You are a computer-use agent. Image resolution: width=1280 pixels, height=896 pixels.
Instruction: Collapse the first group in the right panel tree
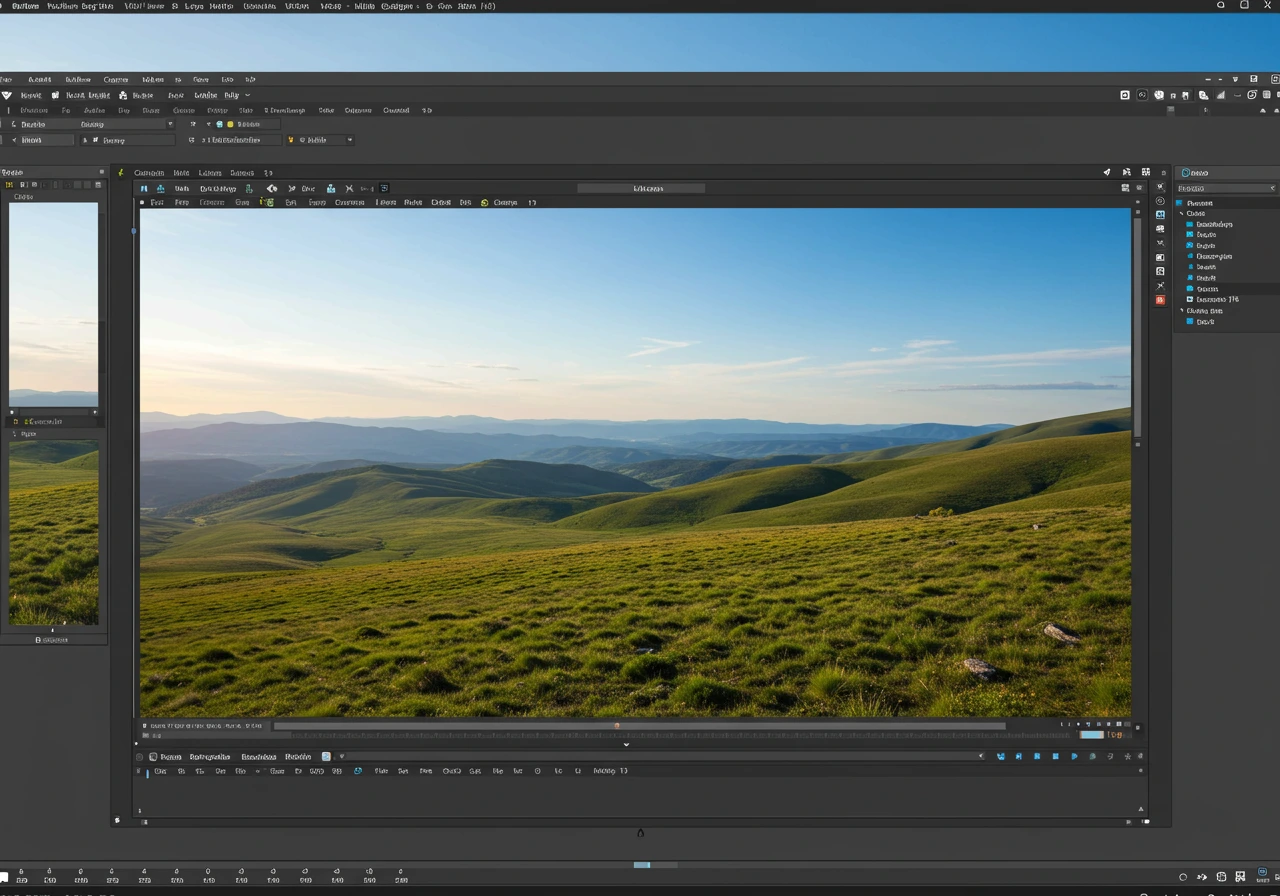pos(1181,213)
